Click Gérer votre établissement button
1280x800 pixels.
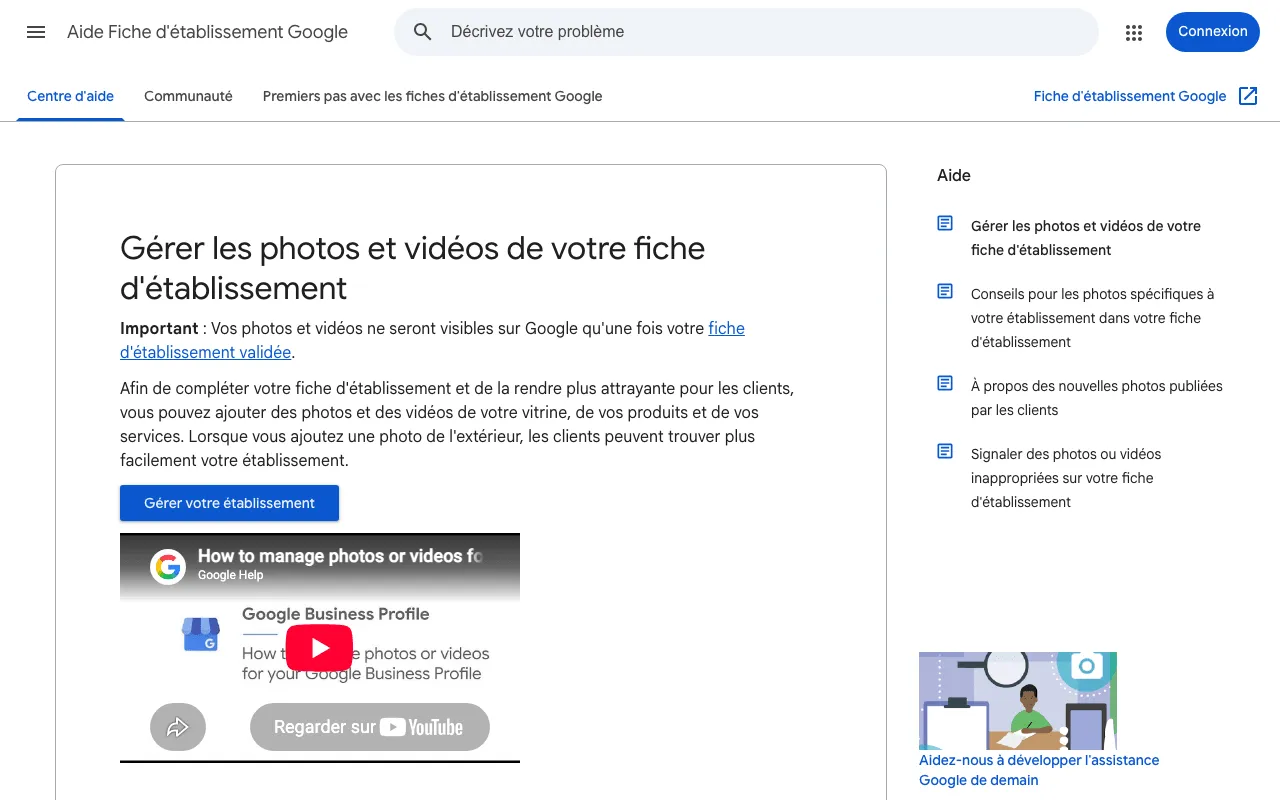(x=229, y=503)
